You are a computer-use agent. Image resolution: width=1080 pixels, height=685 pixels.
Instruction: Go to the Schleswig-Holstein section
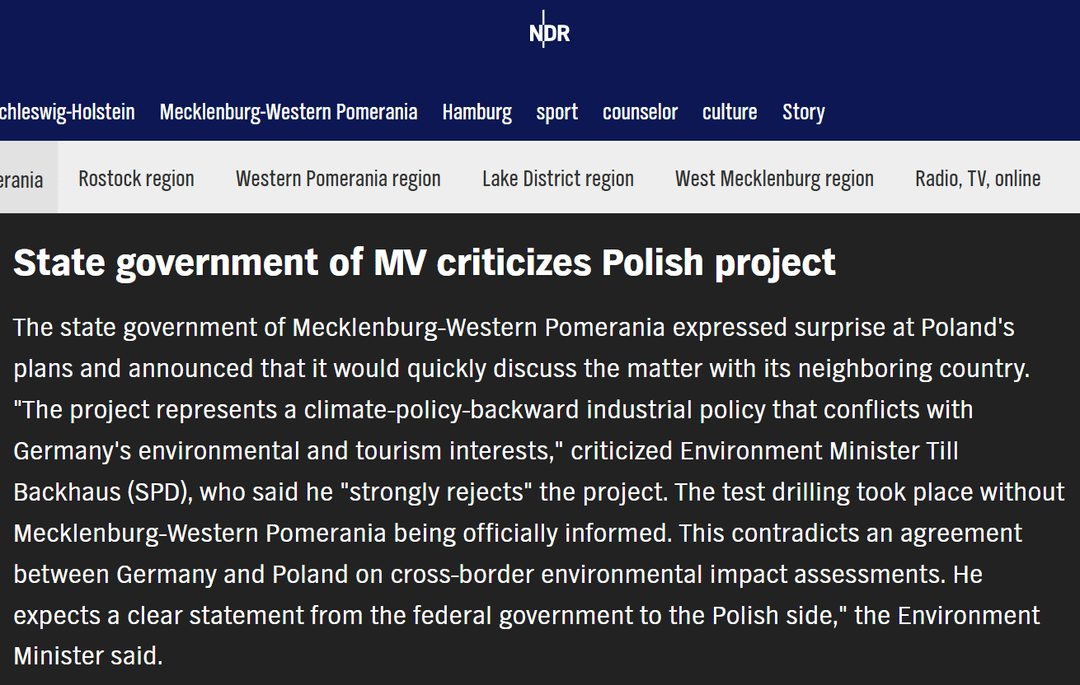(67, 112)
